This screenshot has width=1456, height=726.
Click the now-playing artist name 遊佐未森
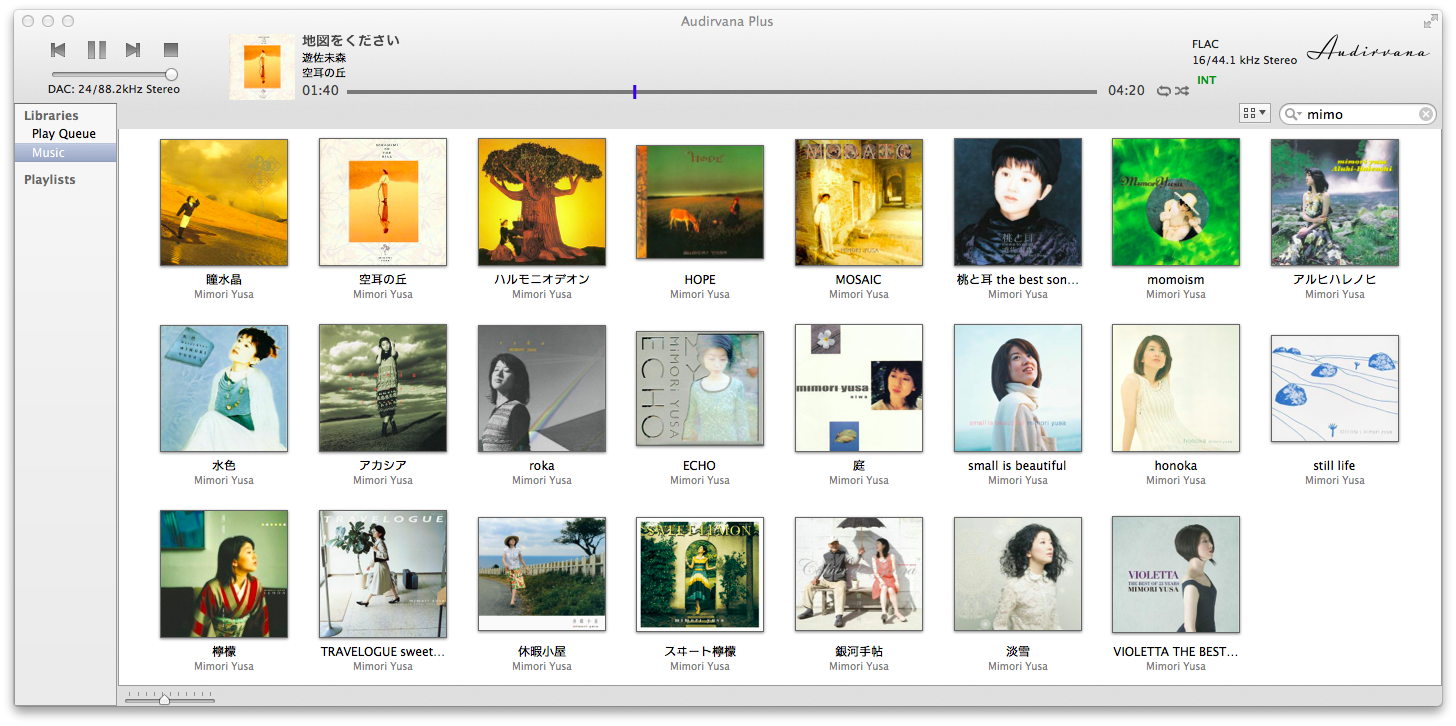click(324, 58)
